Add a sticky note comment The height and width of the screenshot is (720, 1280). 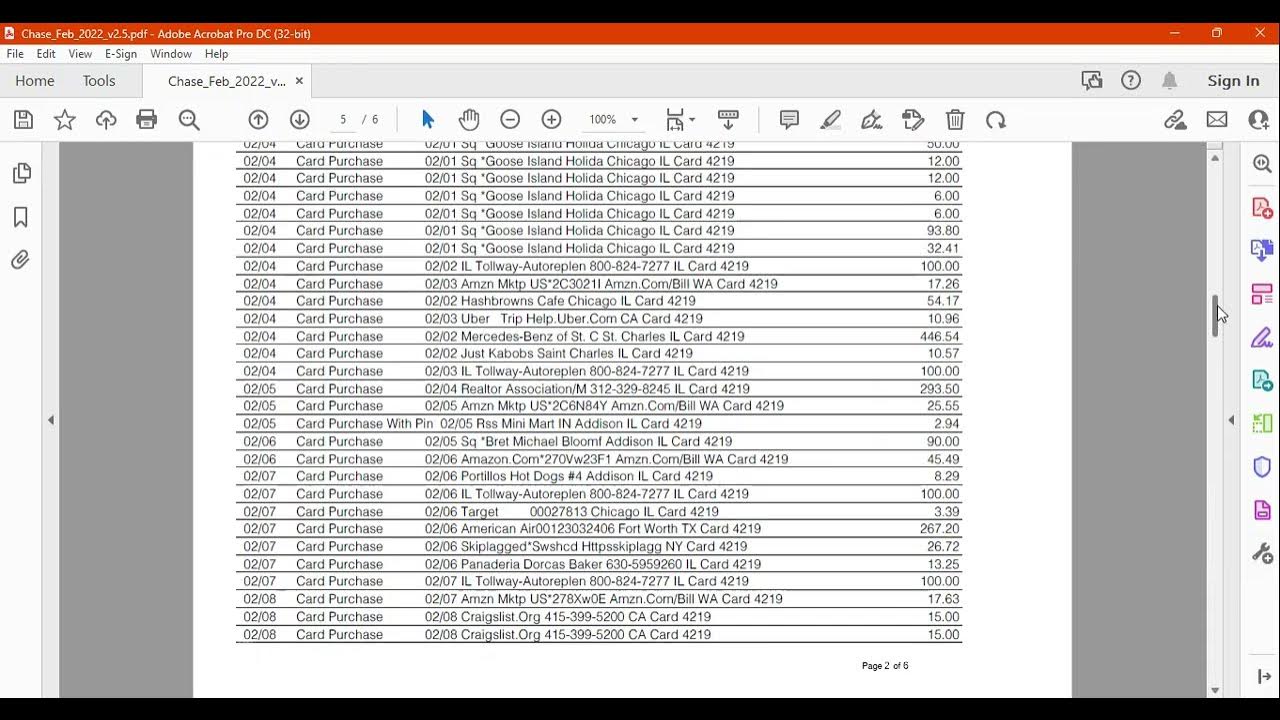(789, 120)
